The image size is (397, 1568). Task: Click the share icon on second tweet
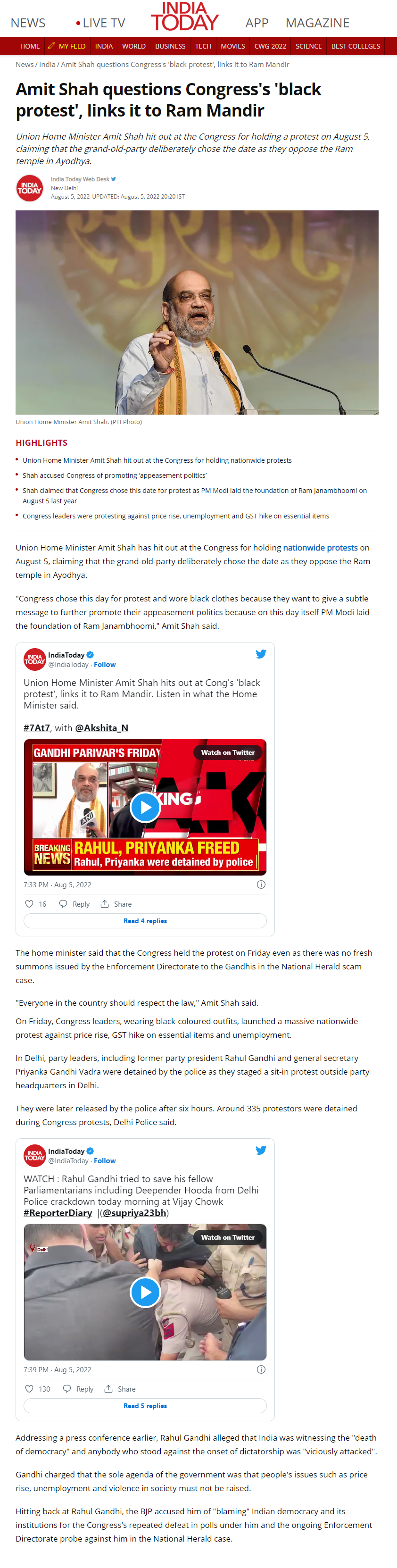click(x=108, y=1388)
